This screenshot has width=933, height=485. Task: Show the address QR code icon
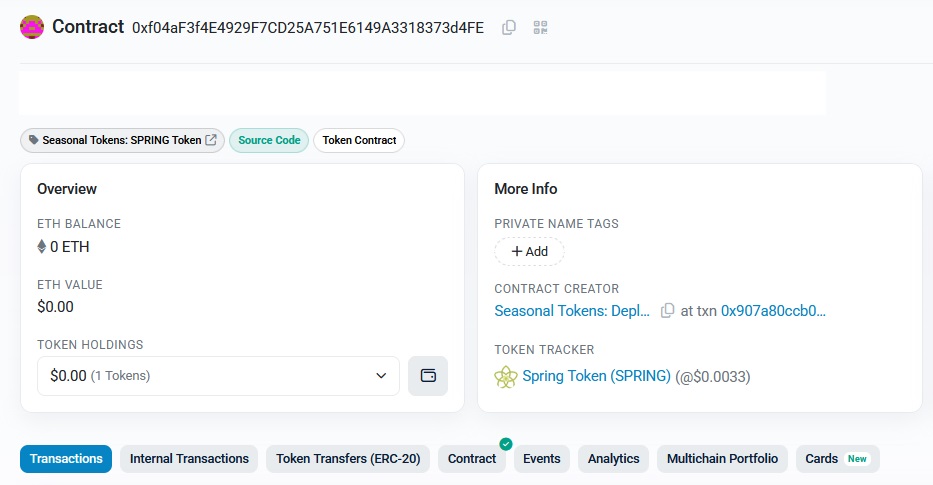[541, 28]
